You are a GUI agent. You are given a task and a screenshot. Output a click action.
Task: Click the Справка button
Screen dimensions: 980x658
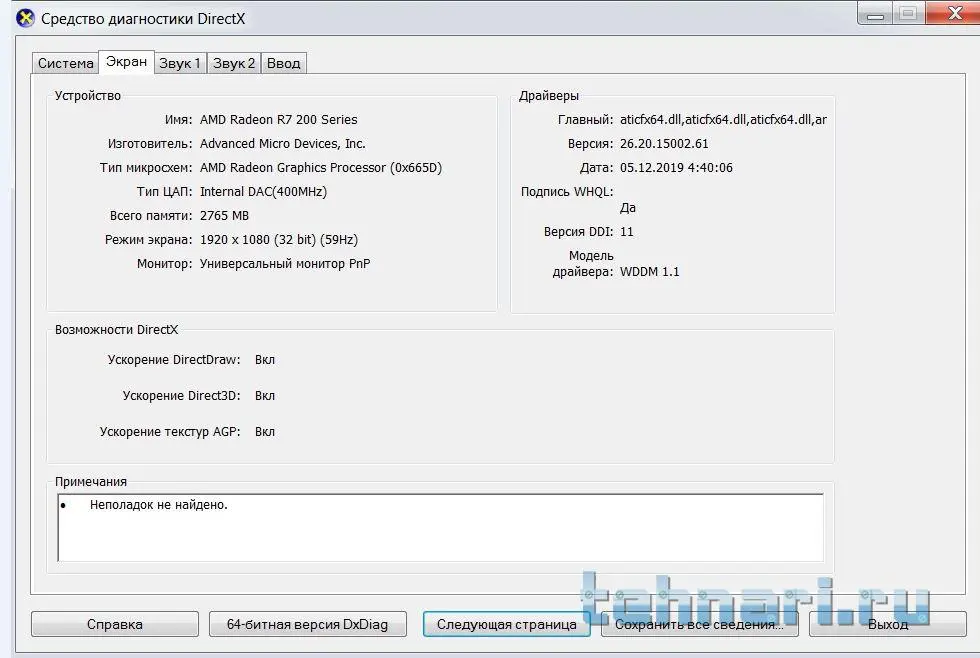click(115, 624)
